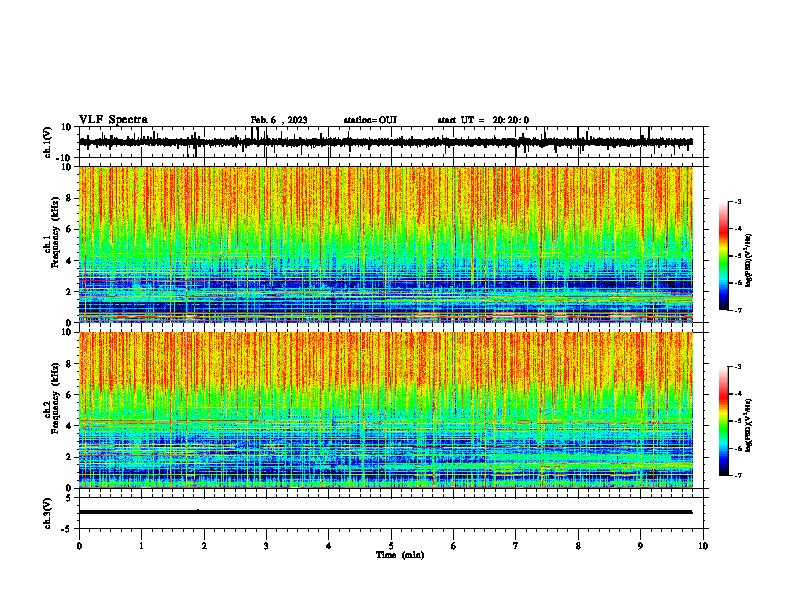Screen dimensions: 792x612
Task: Click the "-7" tick on ch.2 color bar
Action: pyautogui.click(x=738, y=475)
